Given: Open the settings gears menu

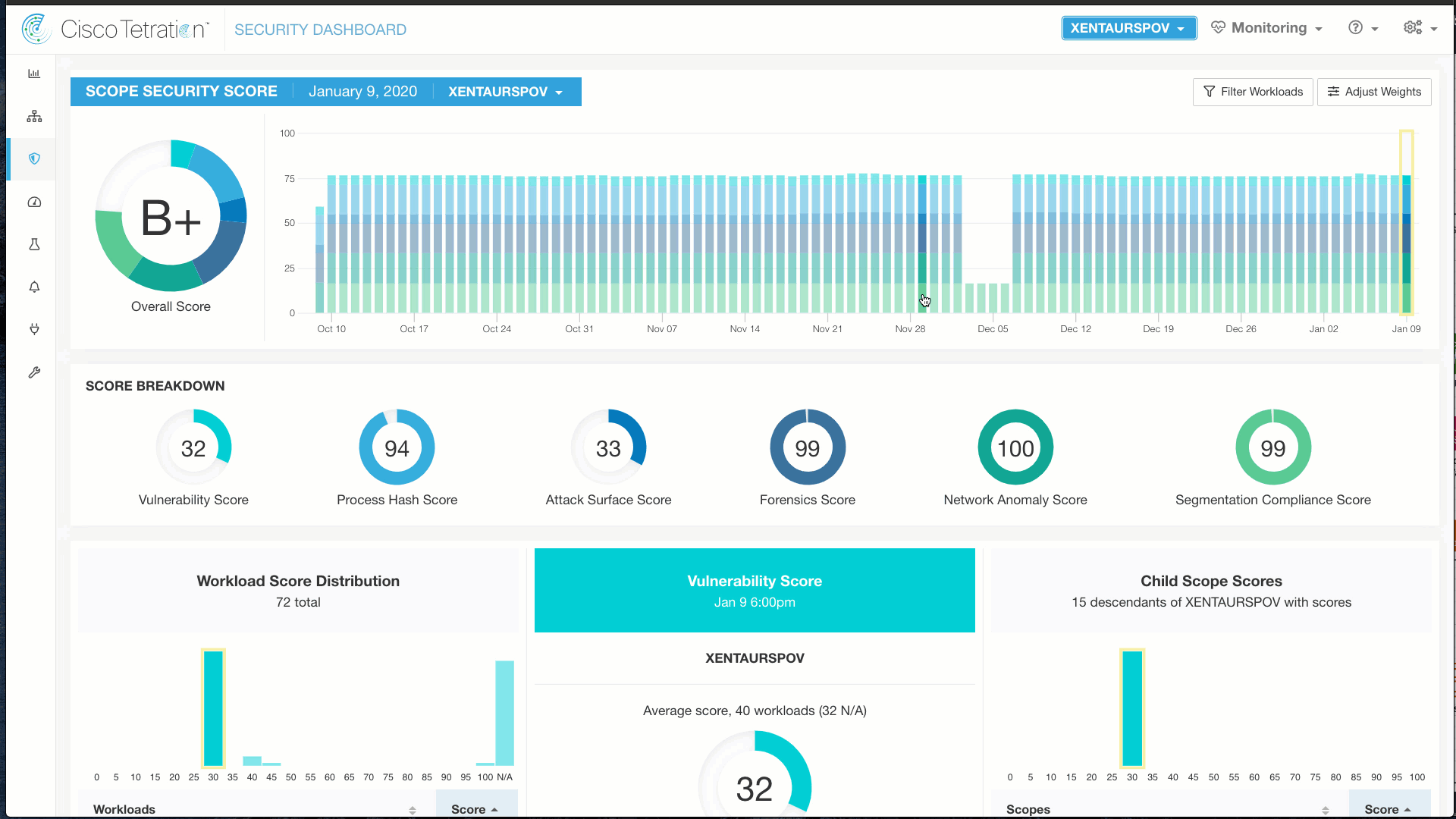Looking at the screenshot, I should point(1420,28).
